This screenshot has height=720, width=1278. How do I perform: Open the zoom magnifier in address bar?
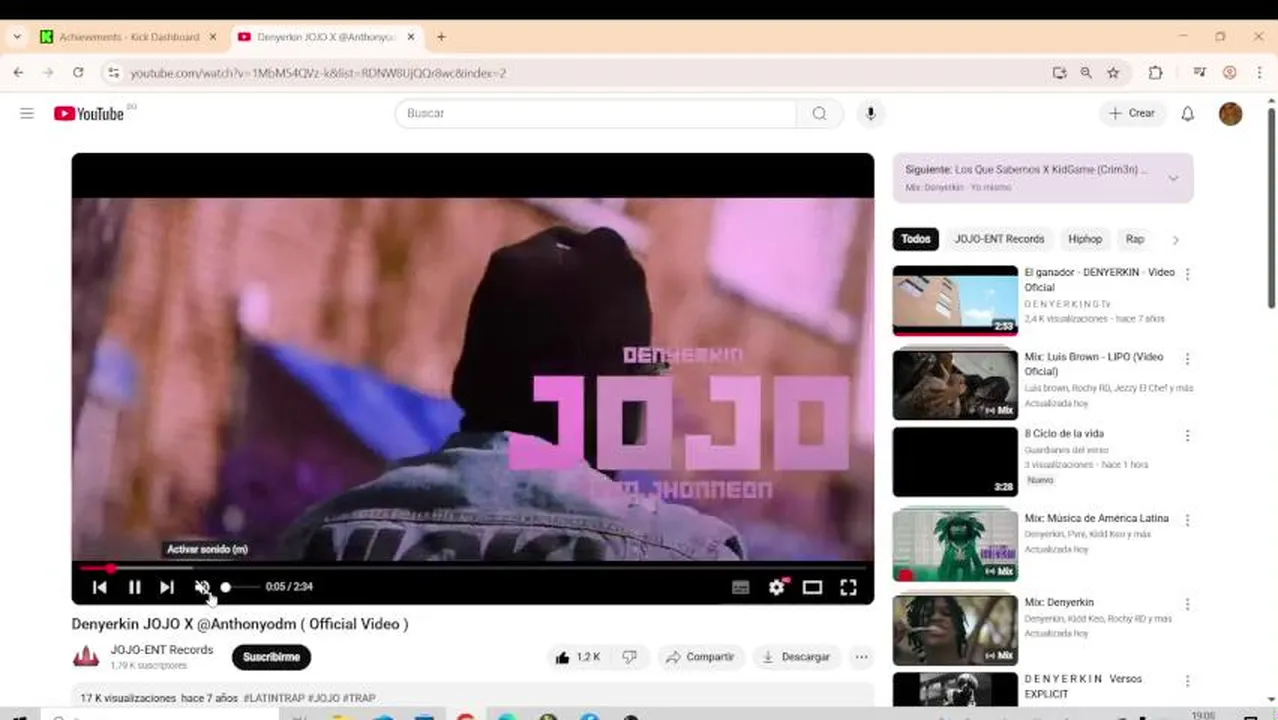[1086, 73]
